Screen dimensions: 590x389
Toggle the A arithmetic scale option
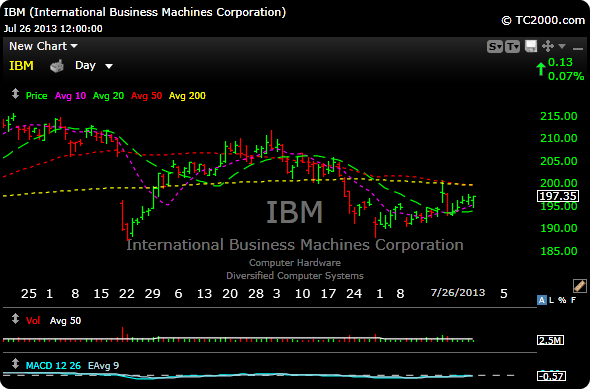tap(541, 300)
